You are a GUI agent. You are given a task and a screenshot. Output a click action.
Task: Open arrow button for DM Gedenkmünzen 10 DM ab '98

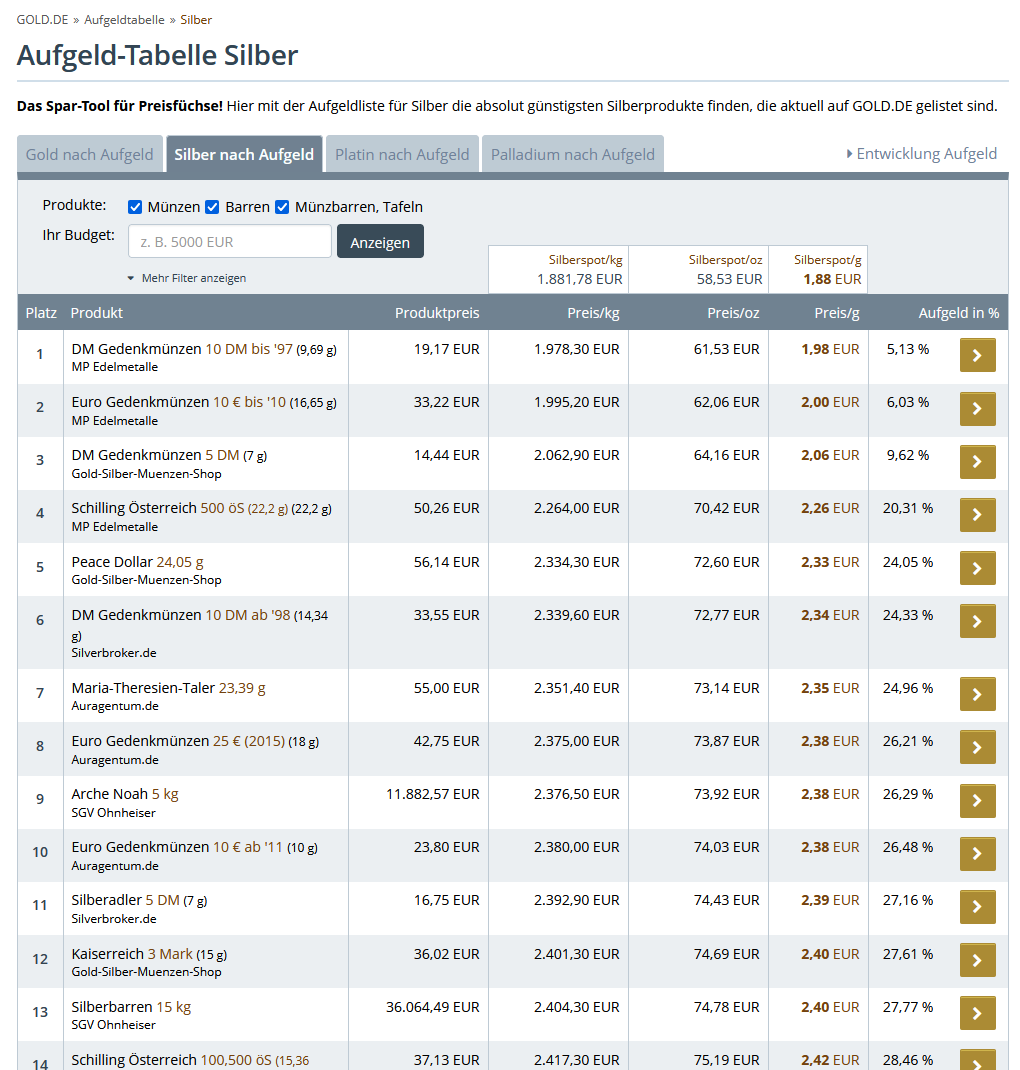coord(977,621)
